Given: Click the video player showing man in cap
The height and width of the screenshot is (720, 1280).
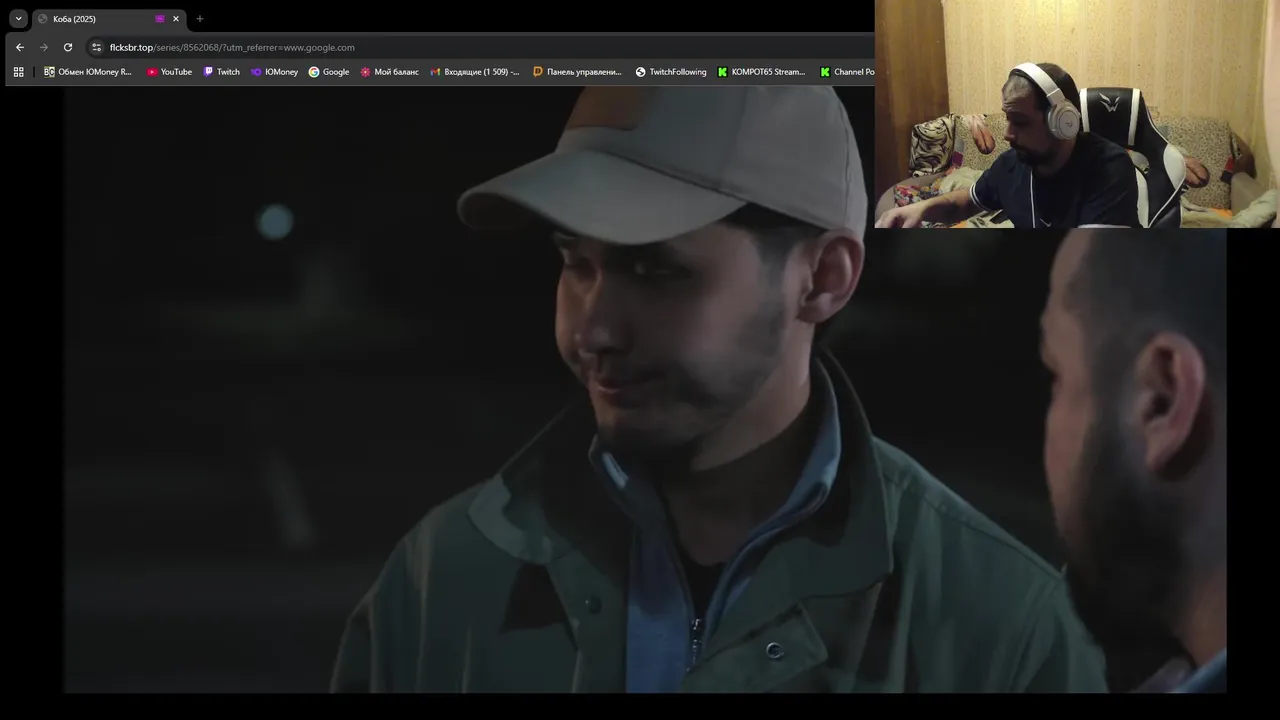Looking at the screenshot, I should pyautogui.click(x=645, y=390).
